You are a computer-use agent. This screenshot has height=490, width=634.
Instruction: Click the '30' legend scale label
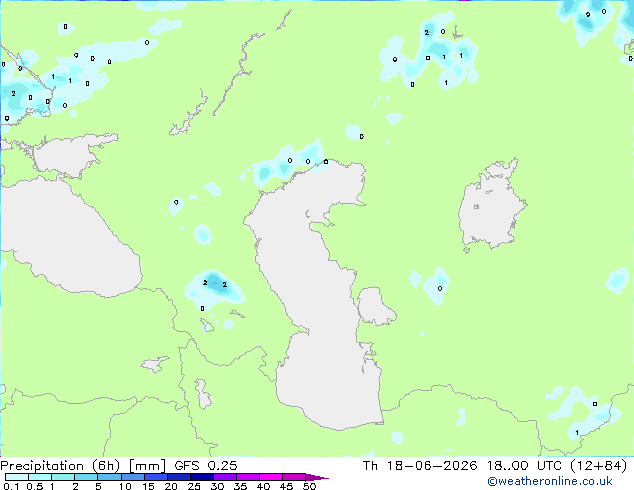click(217, 486)
